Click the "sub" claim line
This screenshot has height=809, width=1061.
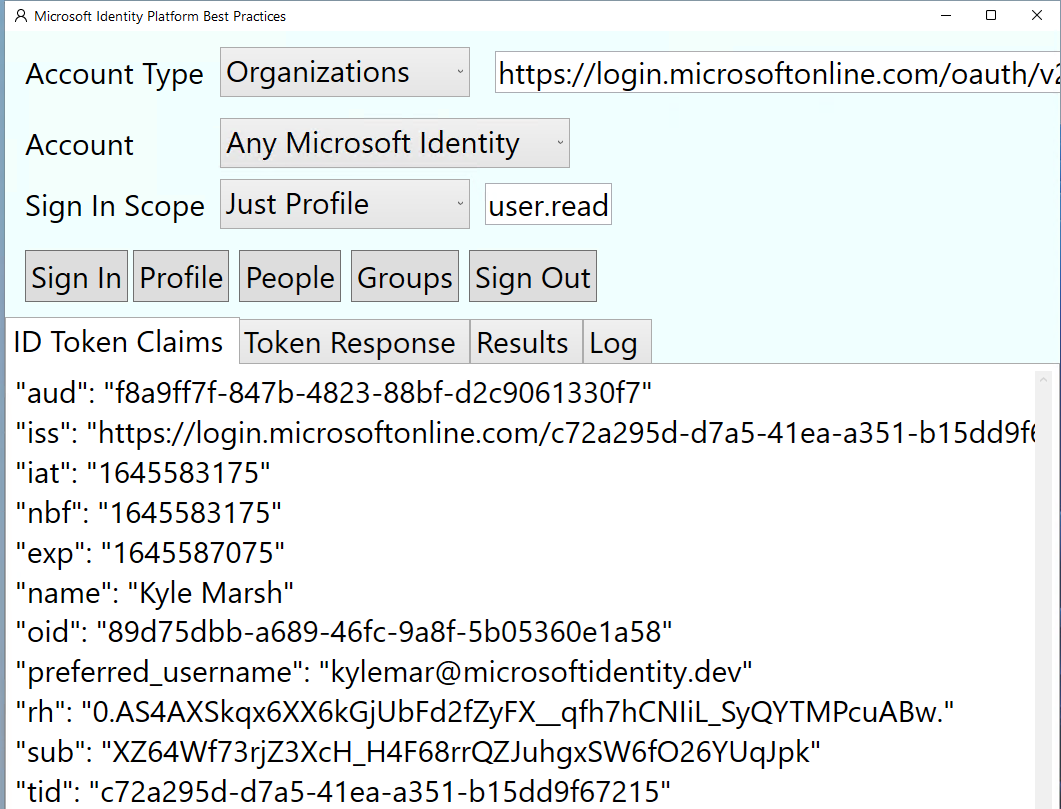pos(417,751)
